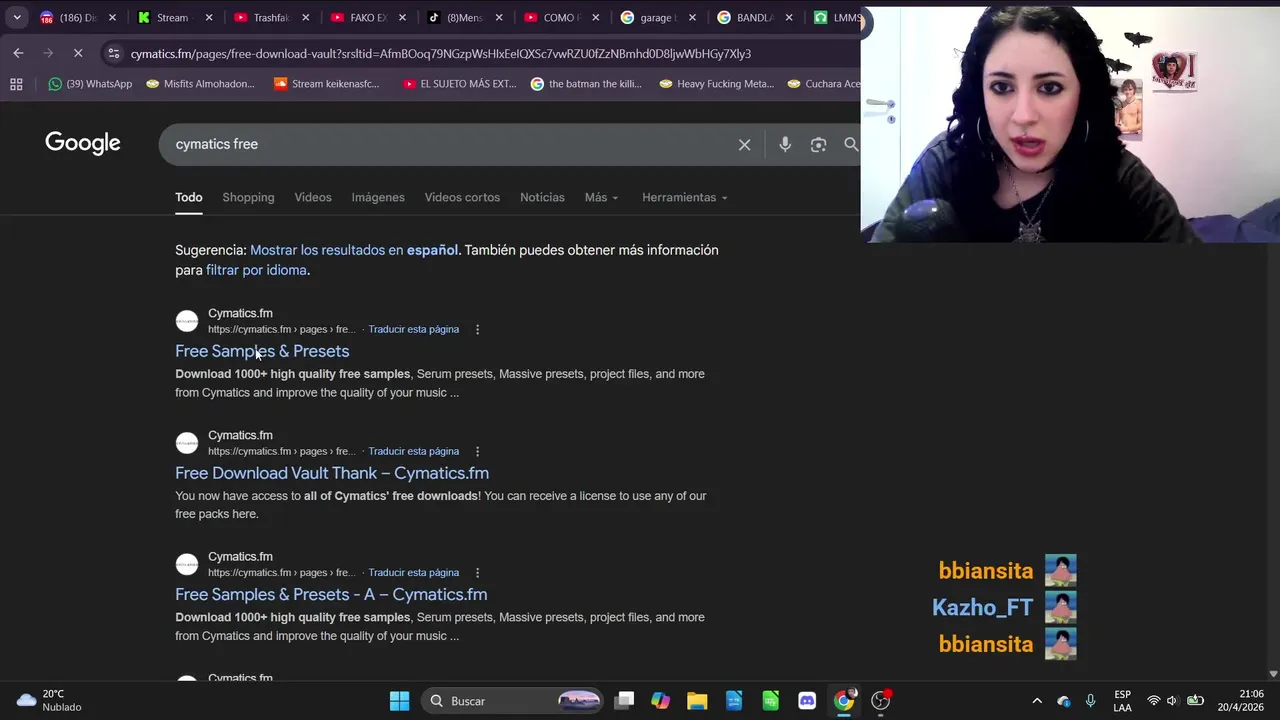Viewport: 1280px width, 720px height.
Task: Switch to the FAKO EX tab
Action: pos(367,17)
